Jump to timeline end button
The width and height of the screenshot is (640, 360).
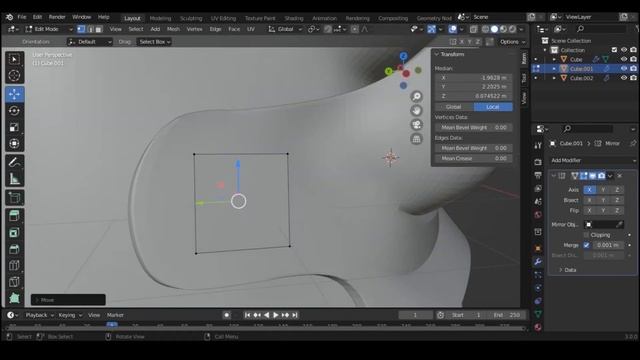[295, 315]
